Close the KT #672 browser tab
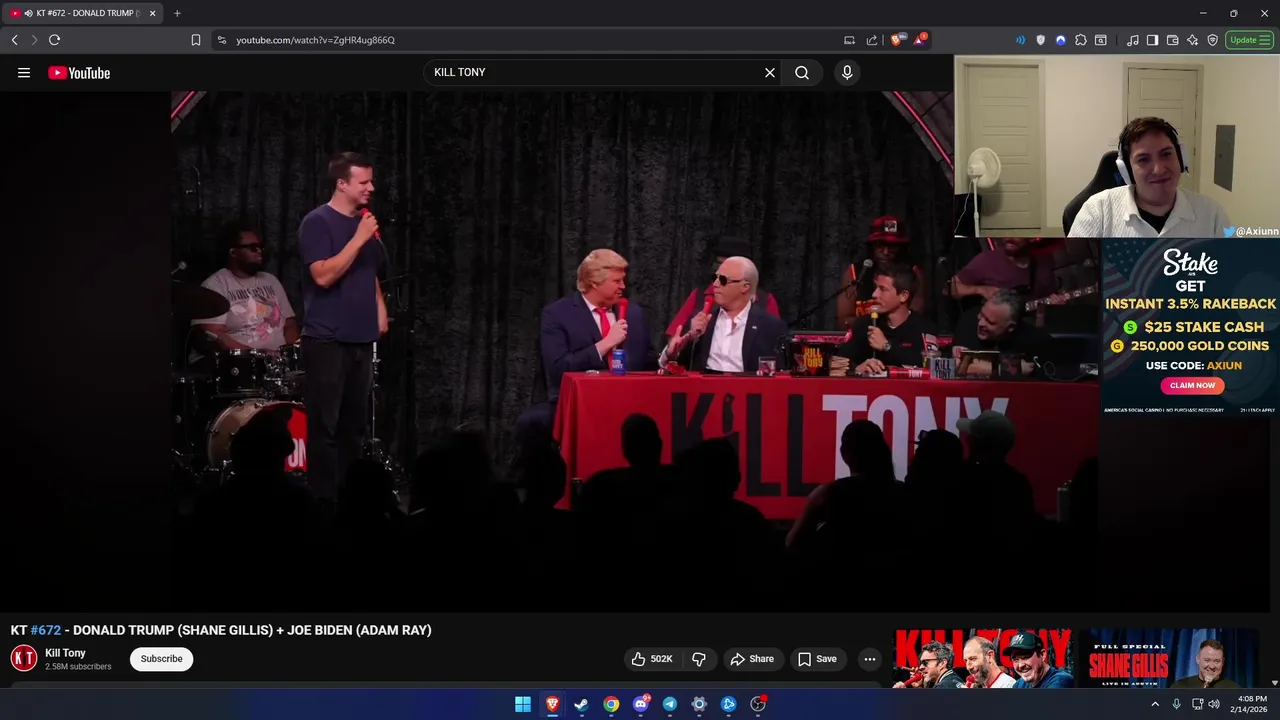Screen dimensions: 1280x720 (x=153, y=13)
